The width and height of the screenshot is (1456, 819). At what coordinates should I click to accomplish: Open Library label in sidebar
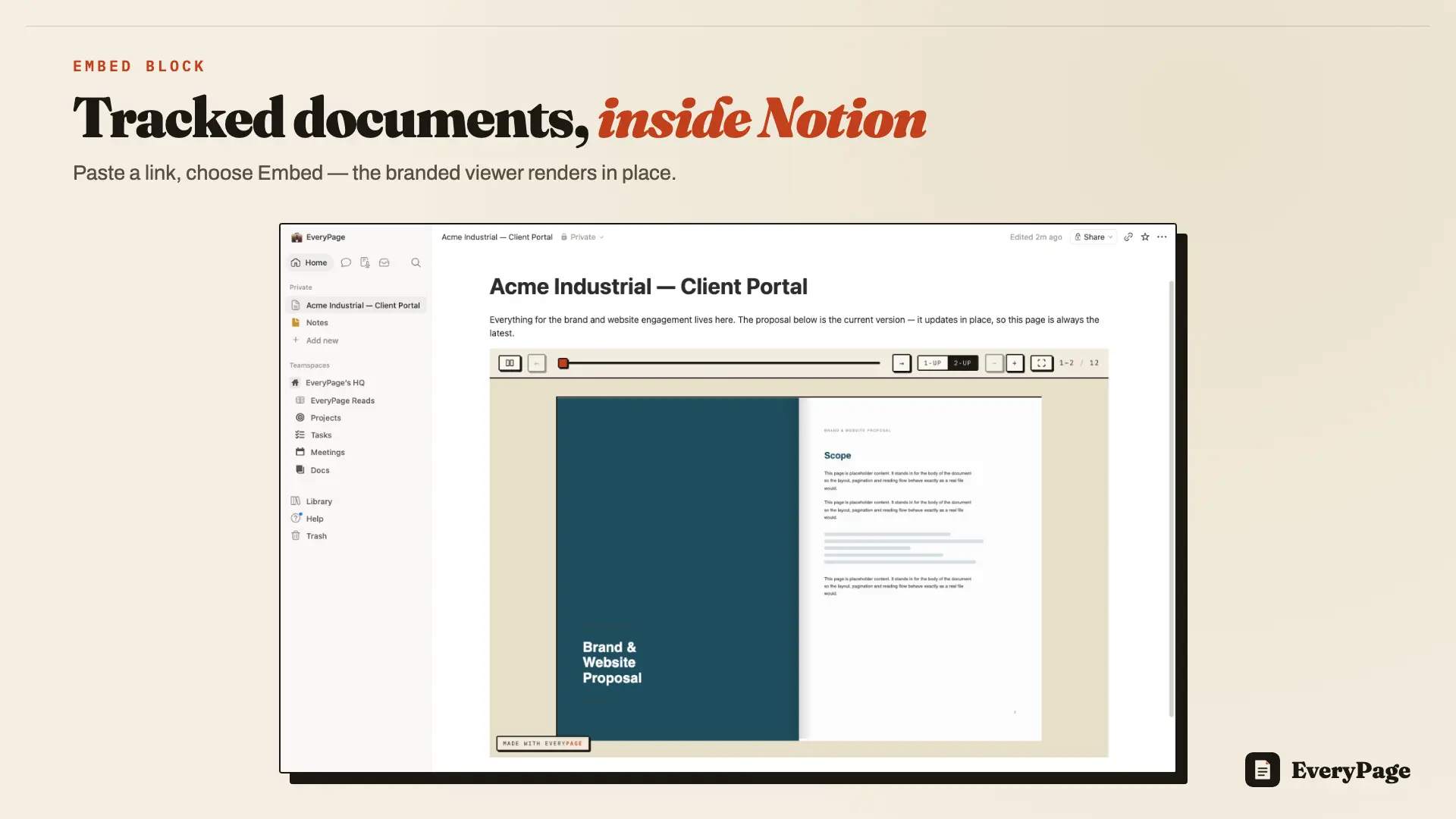(319, 501)
